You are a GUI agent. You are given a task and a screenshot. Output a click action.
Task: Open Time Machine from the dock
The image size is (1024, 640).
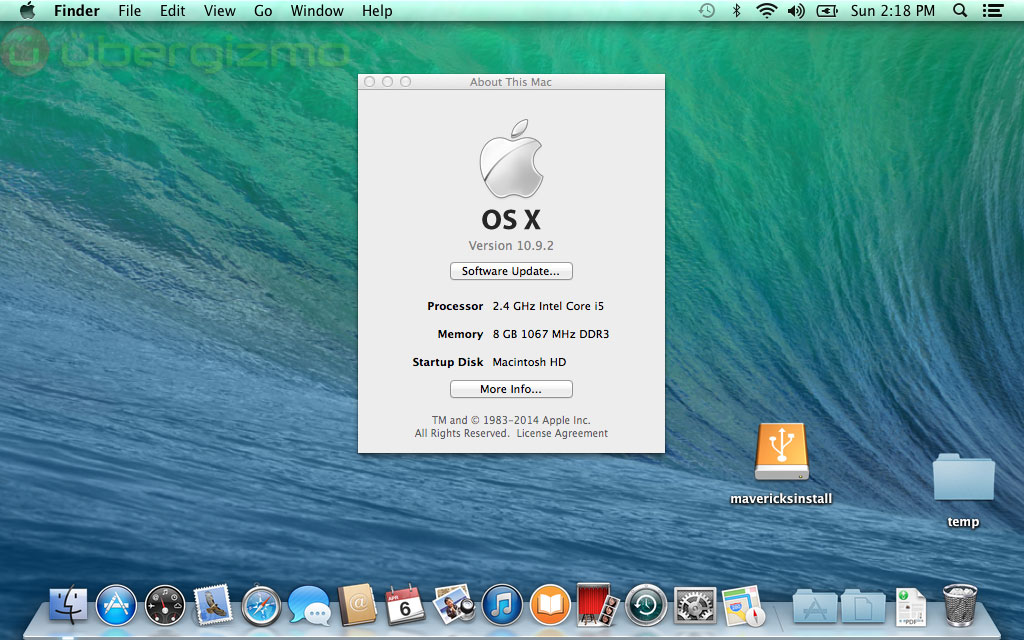pos(646,605)
